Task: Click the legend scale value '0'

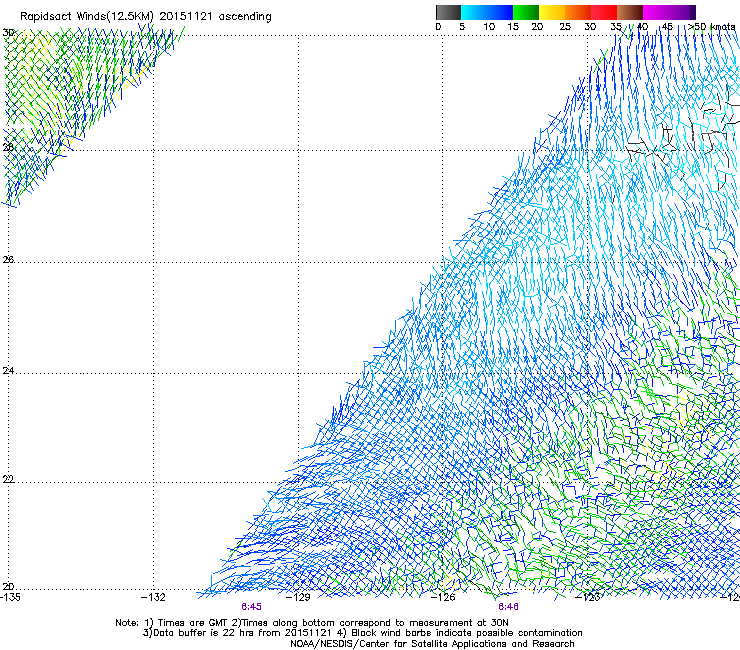Action: point(438,27)
